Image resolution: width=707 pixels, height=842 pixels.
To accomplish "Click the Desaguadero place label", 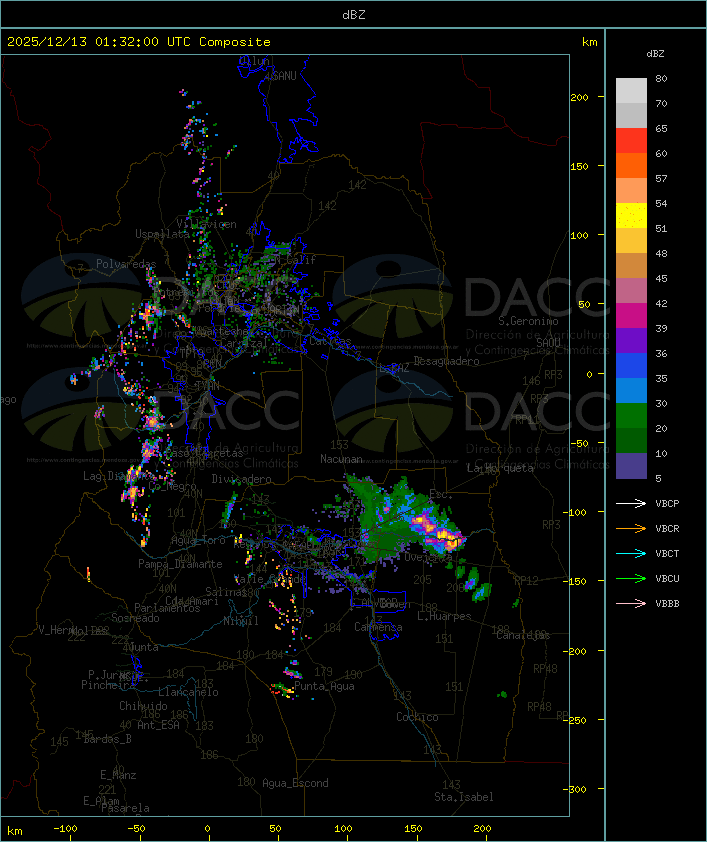I will click(447, 361).
